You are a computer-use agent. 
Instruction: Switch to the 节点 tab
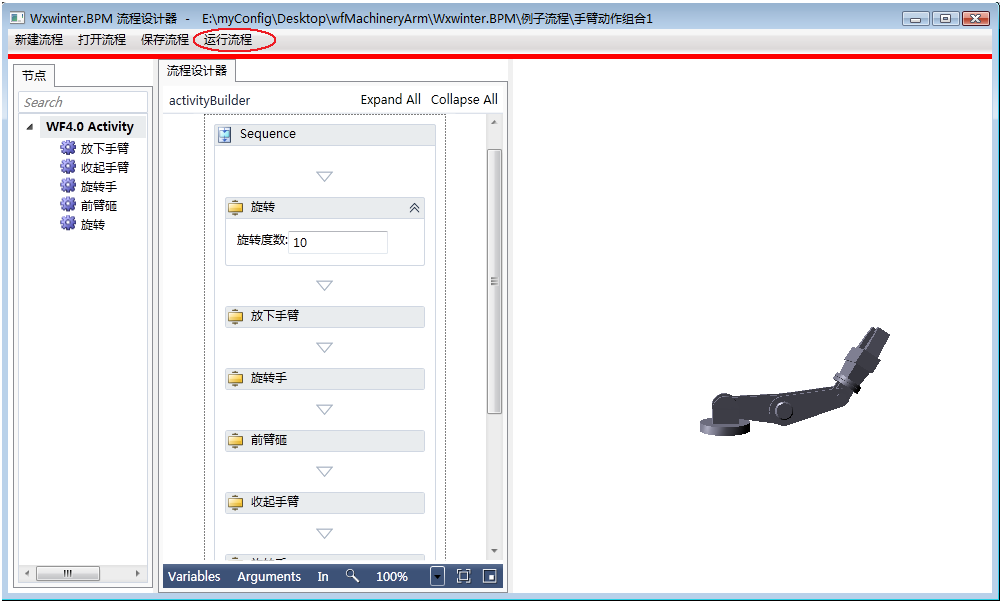35,75
